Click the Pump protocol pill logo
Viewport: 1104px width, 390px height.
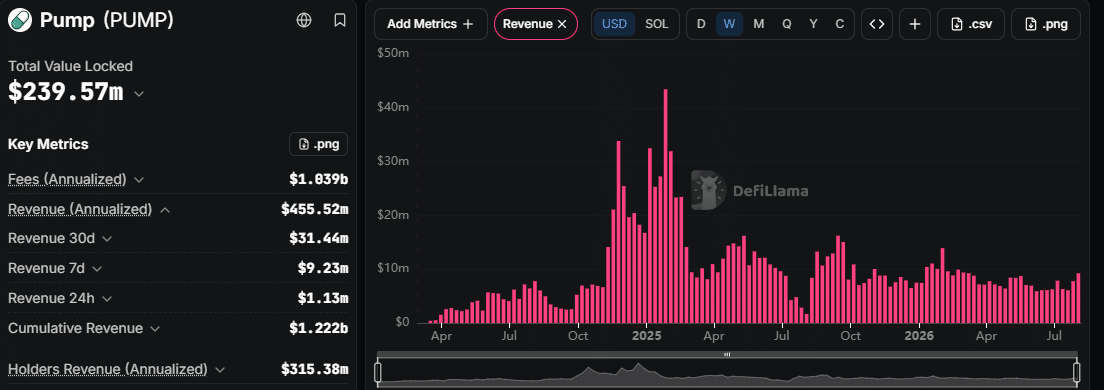tap(20, 20)
